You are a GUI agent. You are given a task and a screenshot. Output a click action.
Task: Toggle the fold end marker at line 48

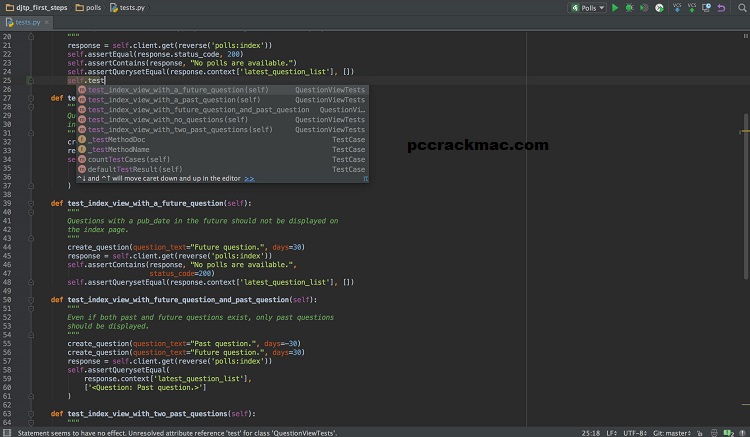31,282
